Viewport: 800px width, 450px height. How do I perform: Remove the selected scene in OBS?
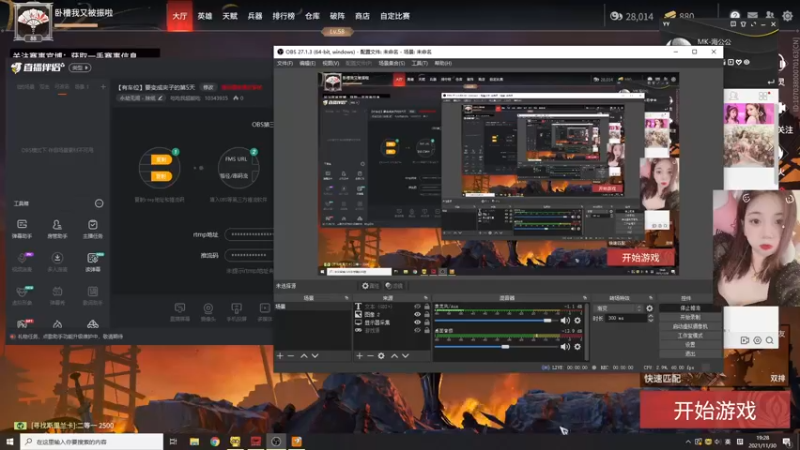291,356
